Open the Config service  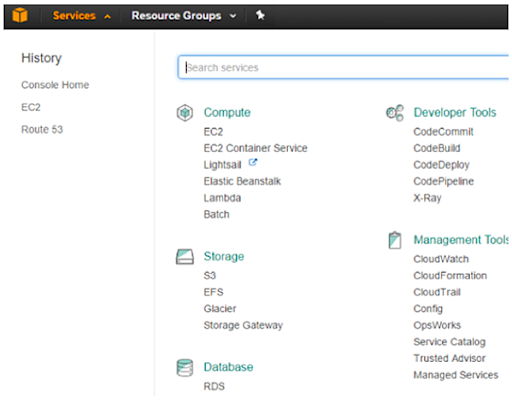point(428,309)
